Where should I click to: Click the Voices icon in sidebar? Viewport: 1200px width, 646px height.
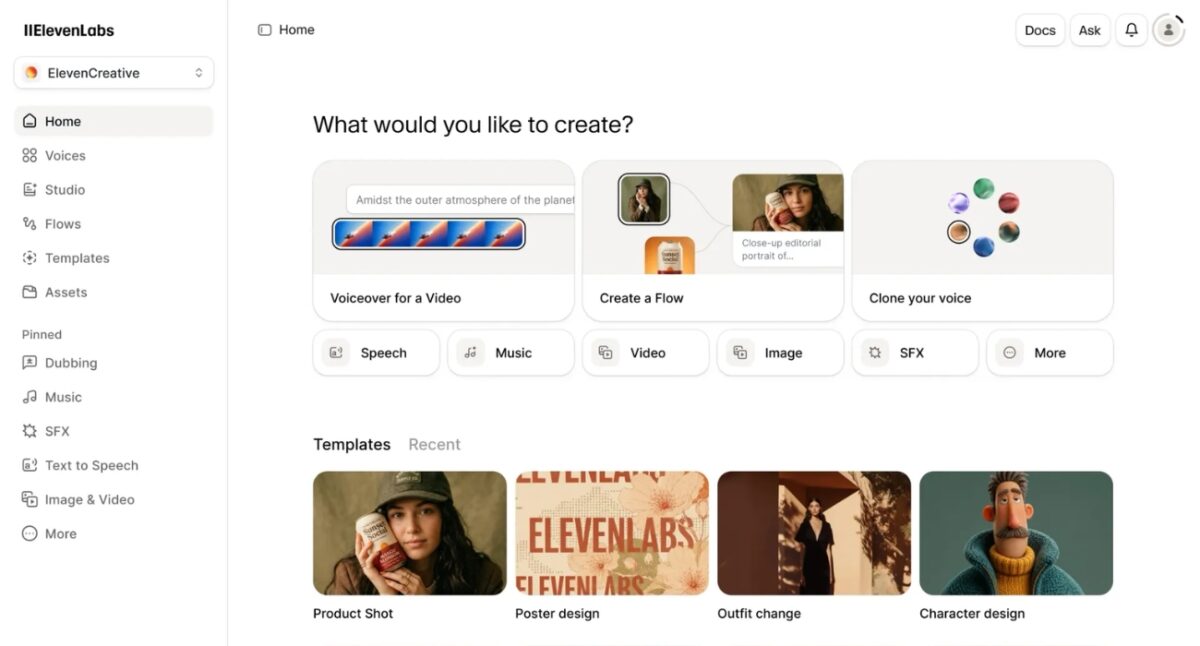click(29, 155)
